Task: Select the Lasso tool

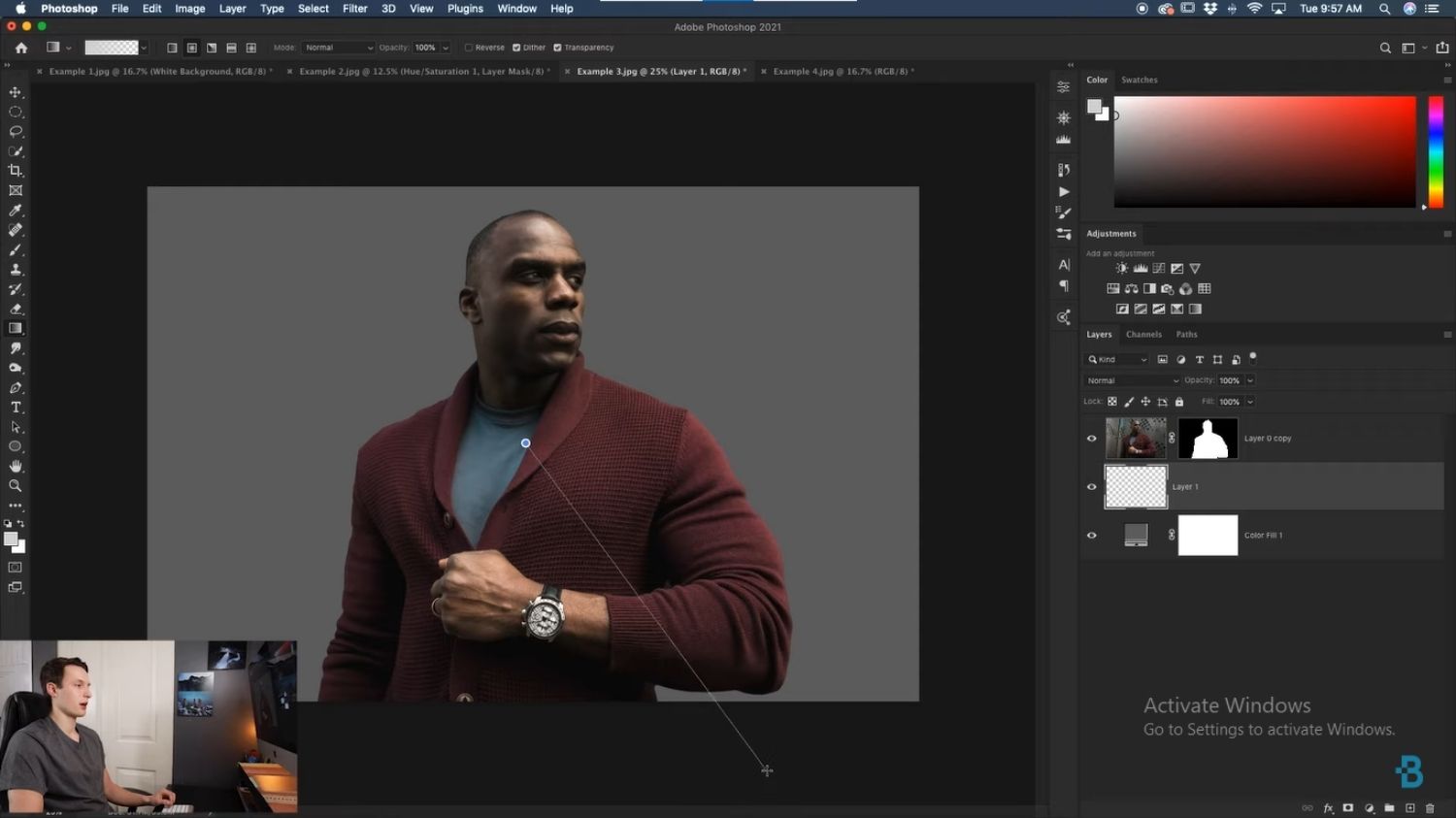Action: pyautogui.click(x=16, y=131)
